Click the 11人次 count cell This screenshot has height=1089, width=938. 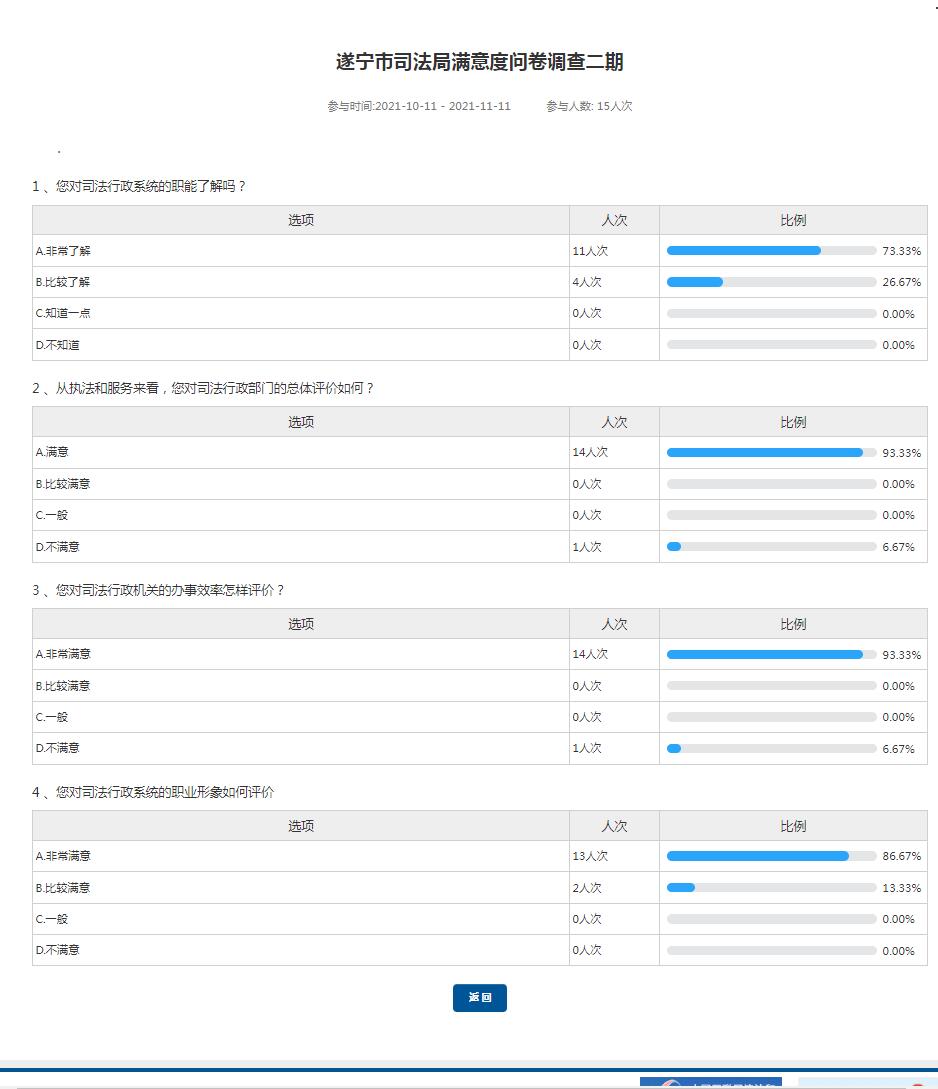coord(590,251)
